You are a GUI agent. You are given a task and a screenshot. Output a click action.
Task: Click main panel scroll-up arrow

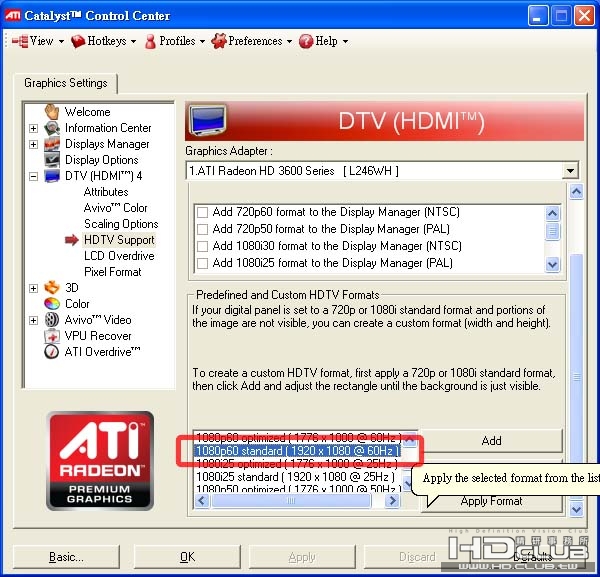click(x=576, y=191)
